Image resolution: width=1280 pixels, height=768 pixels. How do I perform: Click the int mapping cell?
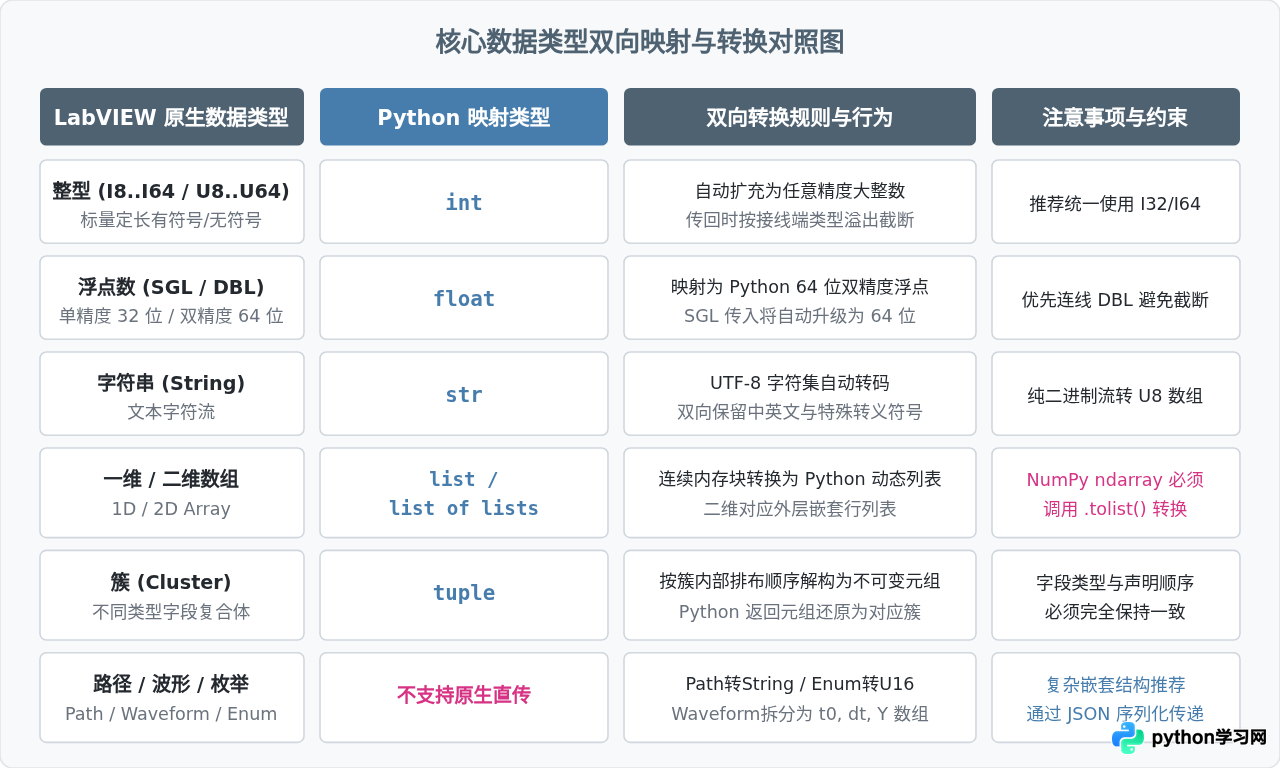(x=464, y=202)
